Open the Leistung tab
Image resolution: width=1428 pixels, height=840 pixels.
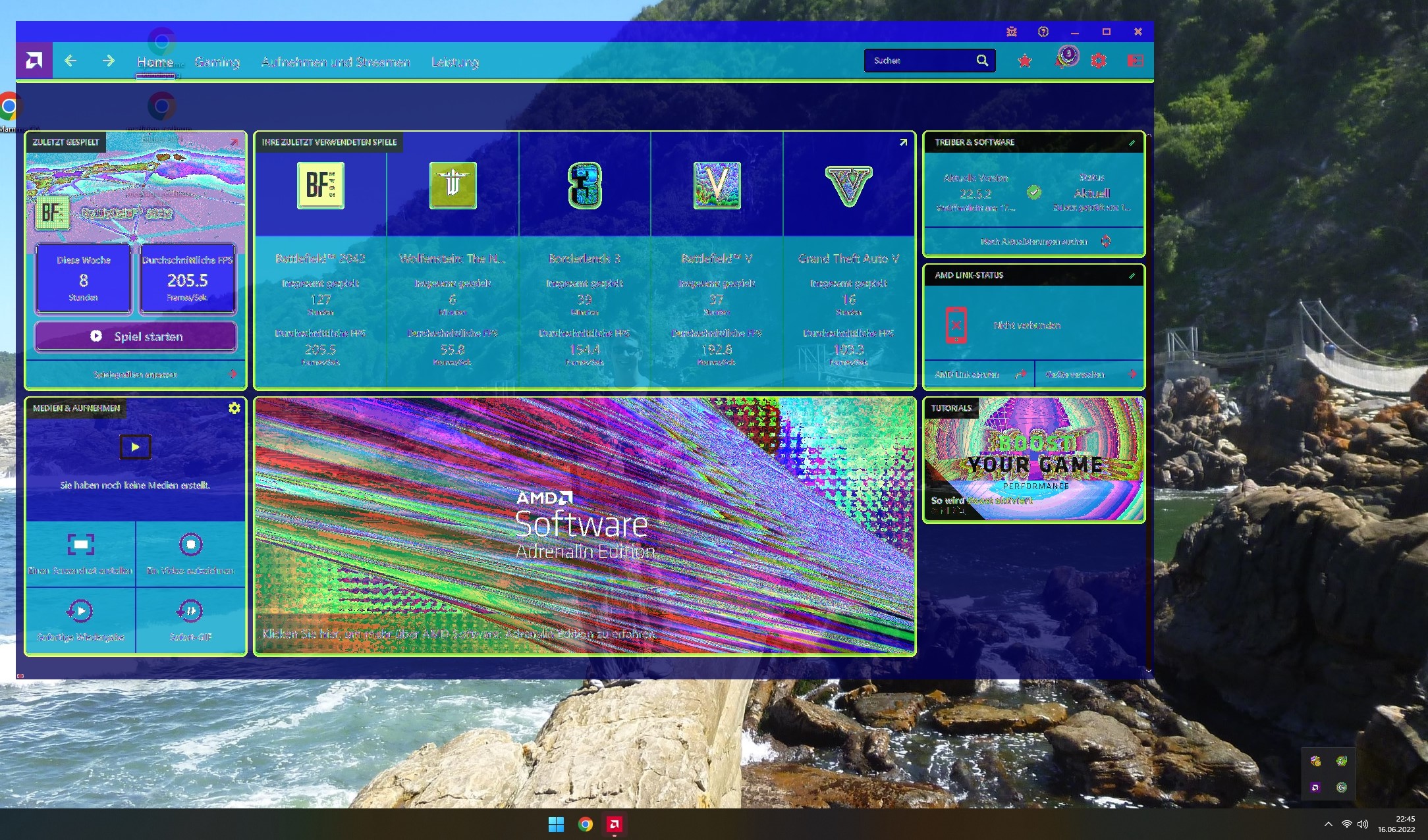[x=454, y=62]
